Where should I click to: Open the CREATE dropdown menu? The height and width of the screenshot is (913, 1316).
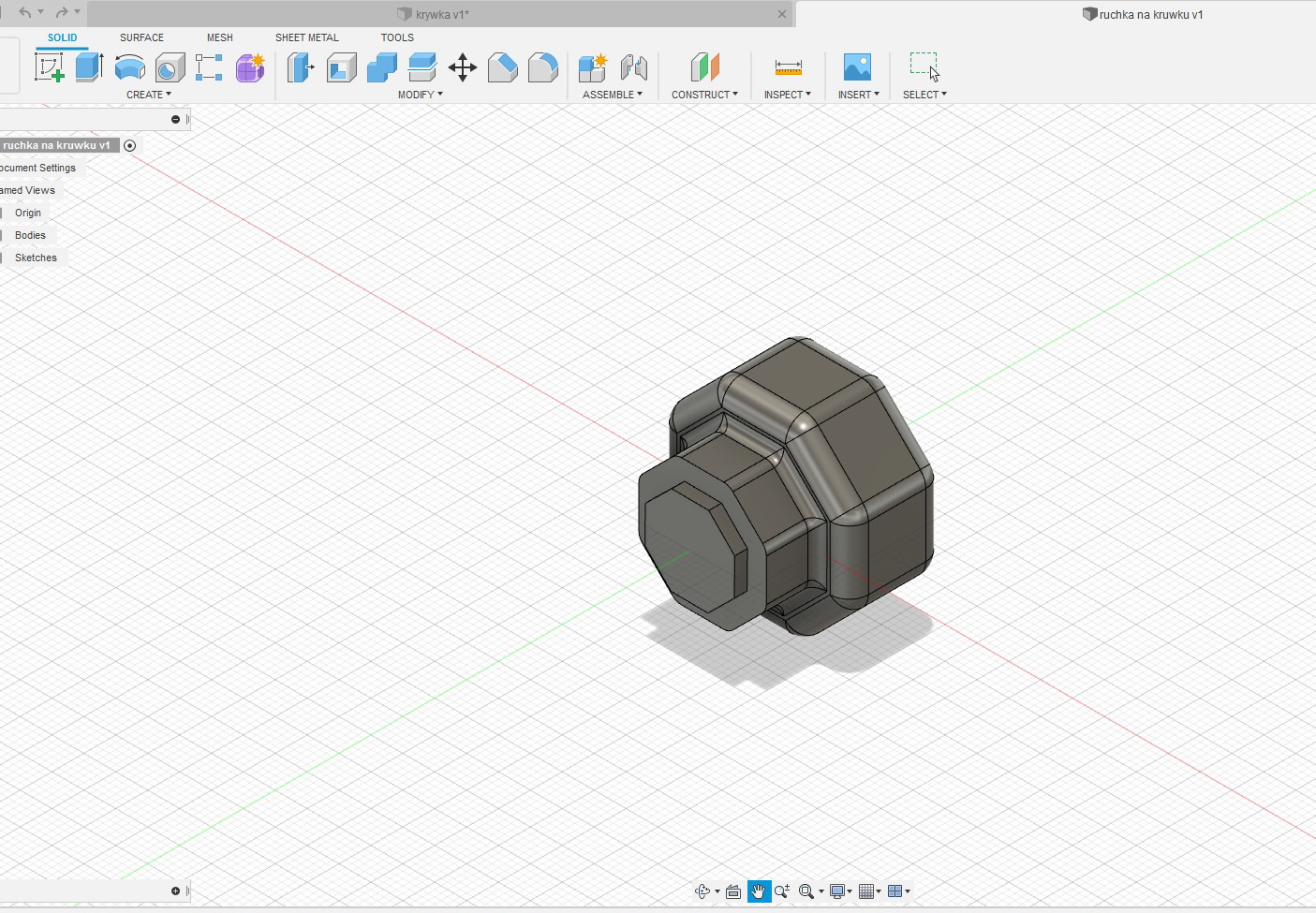pyautogui.click(x=148, y=95)
